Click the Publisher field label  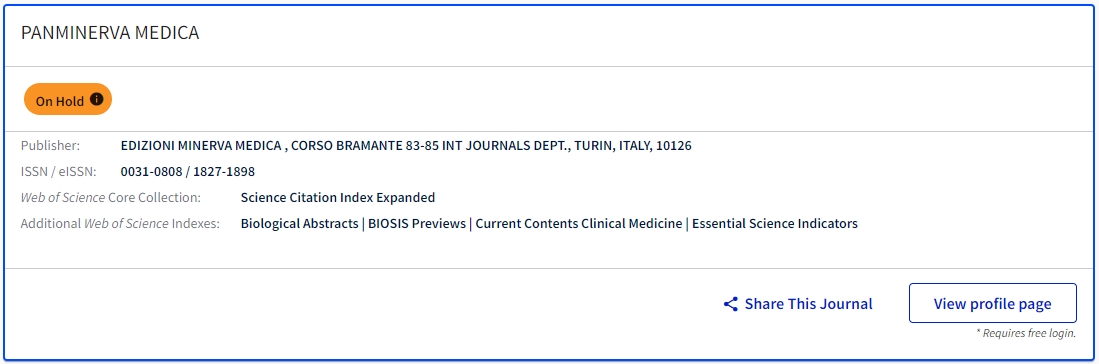(x=50, y=146)
